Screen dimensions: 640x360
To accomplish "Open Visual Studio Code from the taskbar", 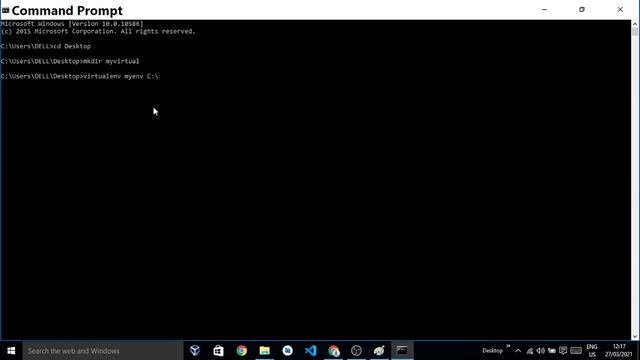I will click(x=311, y=350).
